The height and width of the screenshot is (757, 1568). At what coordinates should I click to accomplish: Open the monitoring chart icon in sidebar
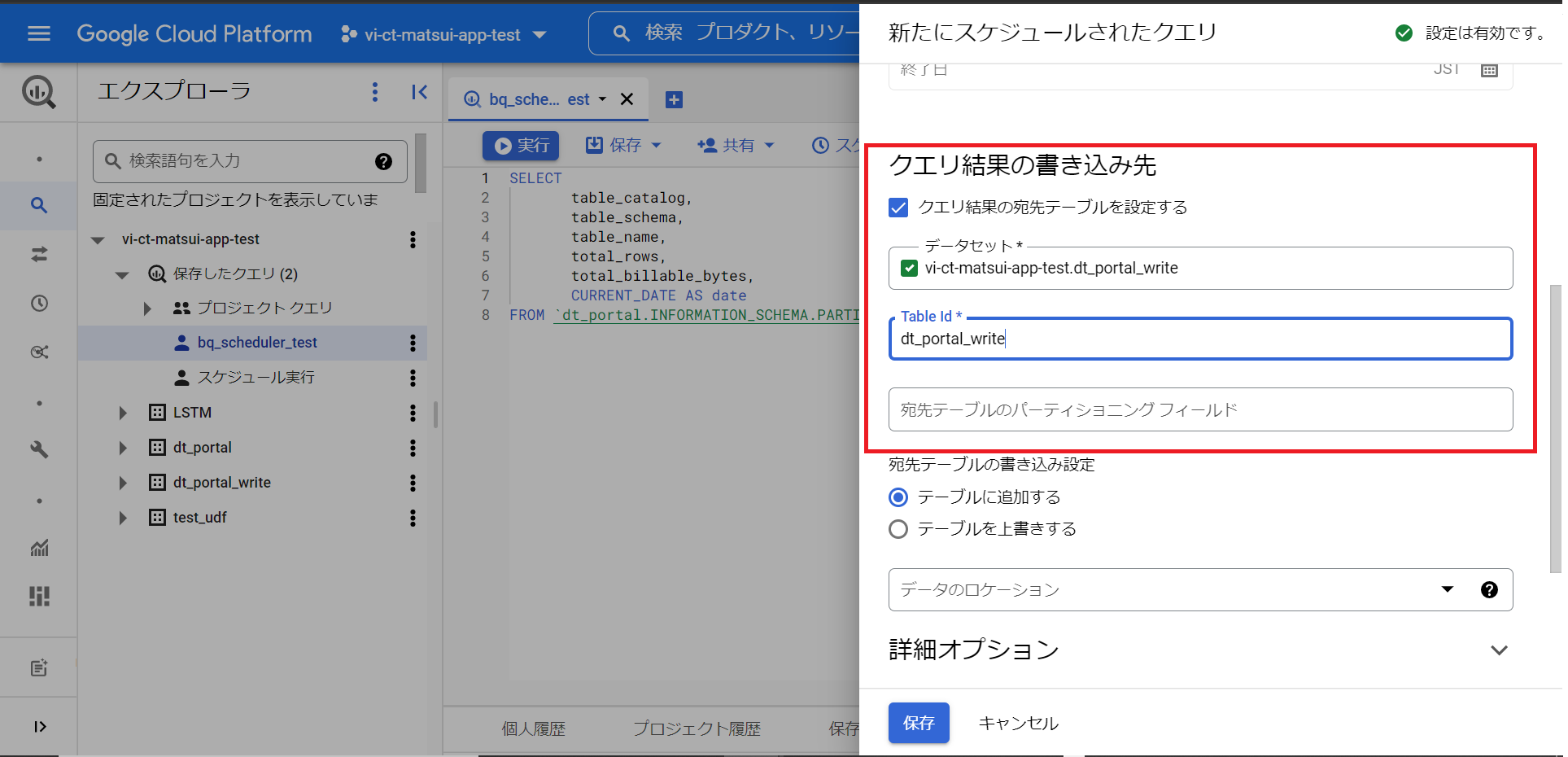click(38, 548)
